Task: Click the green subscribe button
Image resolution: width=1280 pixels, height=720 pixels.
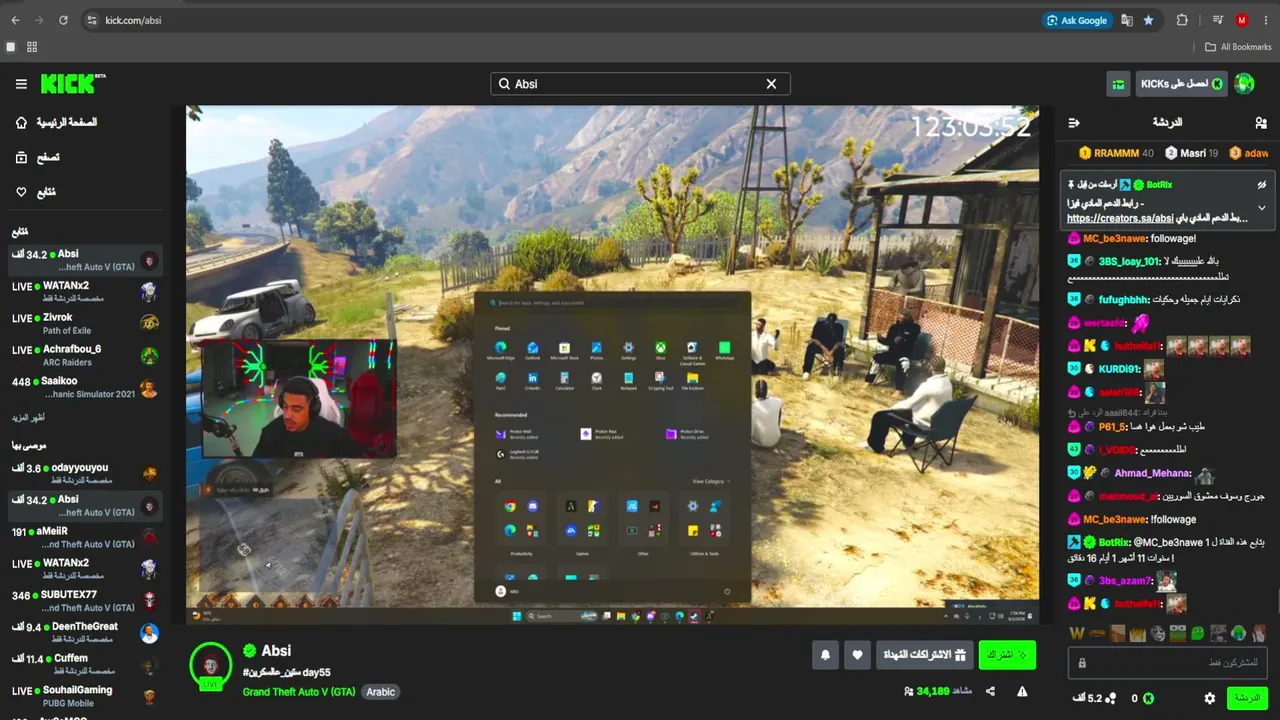Action: (1007, 655)
